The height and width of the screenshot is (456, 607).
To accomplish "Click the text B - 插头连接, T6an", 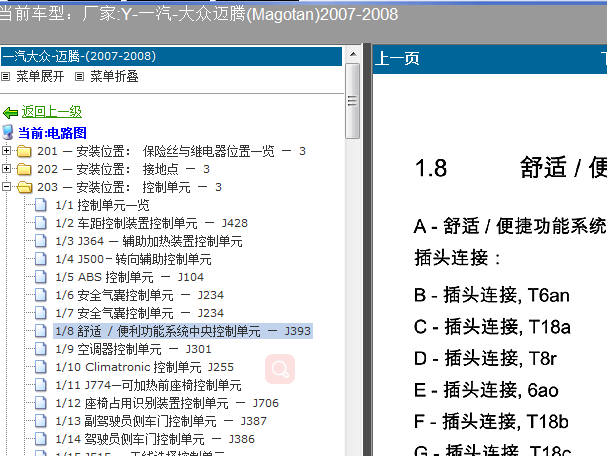I will (x=492, y=295).
